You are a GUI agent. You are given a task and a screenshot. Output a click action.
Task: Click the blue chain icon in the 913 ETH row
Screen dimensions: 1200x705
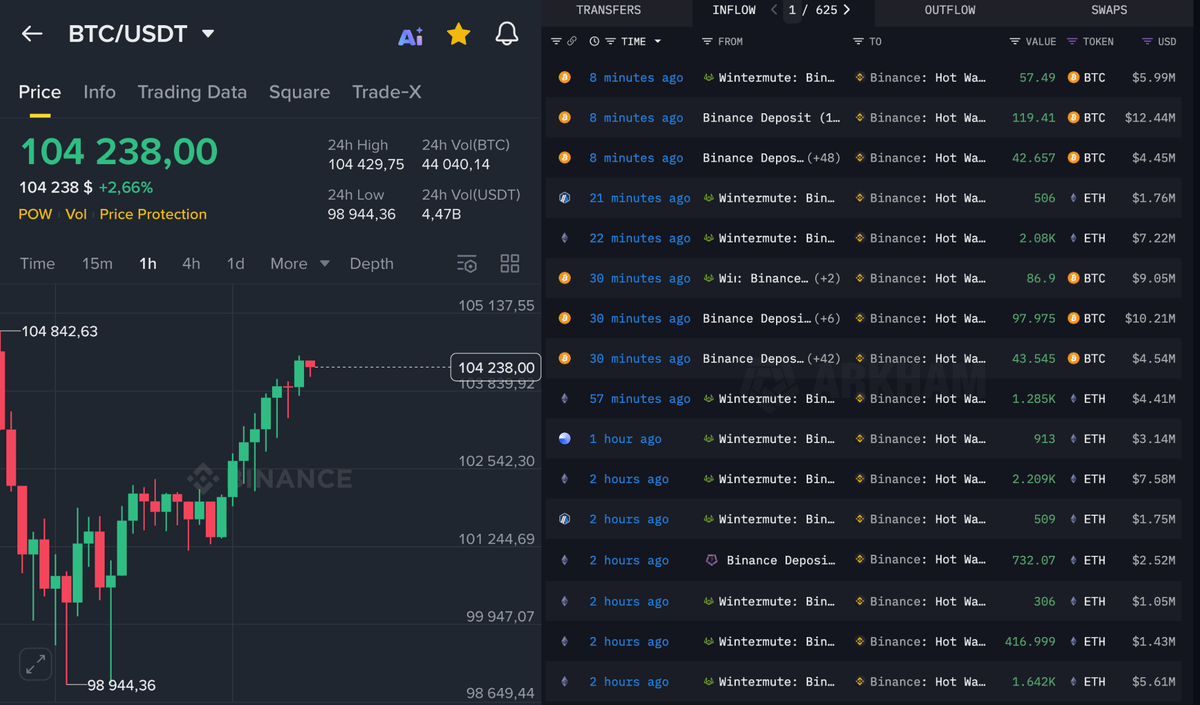point(565,439)
